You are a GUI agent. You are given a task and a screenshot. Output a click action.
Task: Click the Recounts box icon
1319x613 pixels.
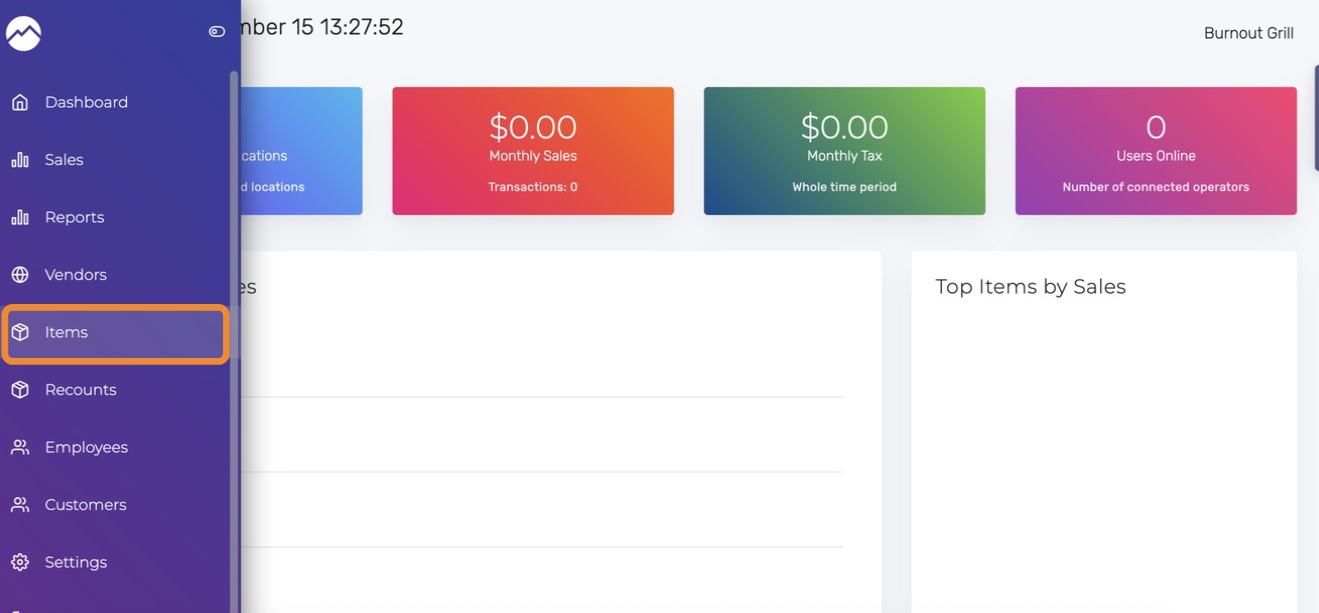pyautogui.click(x=20, y=390)
